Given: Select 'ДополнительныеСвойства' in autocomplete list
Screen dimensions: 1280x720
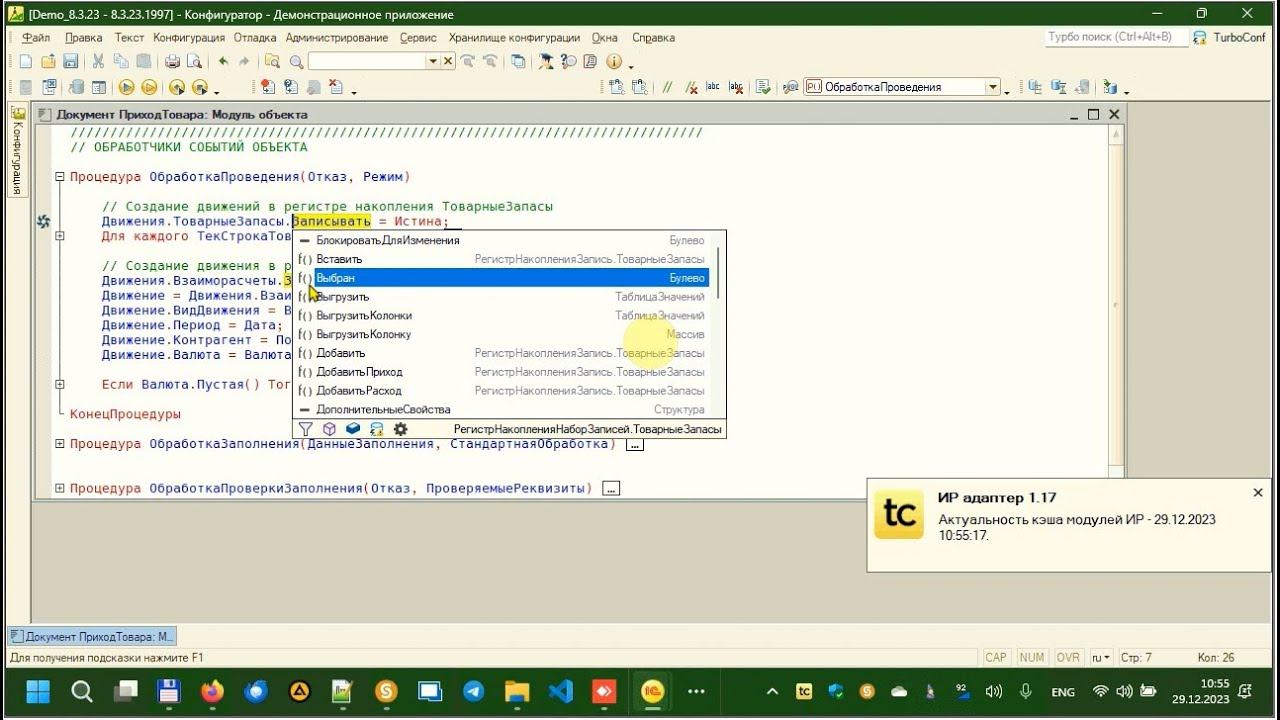Looking at the screenshot, I should pyautogui.click(x=503, y=409).
